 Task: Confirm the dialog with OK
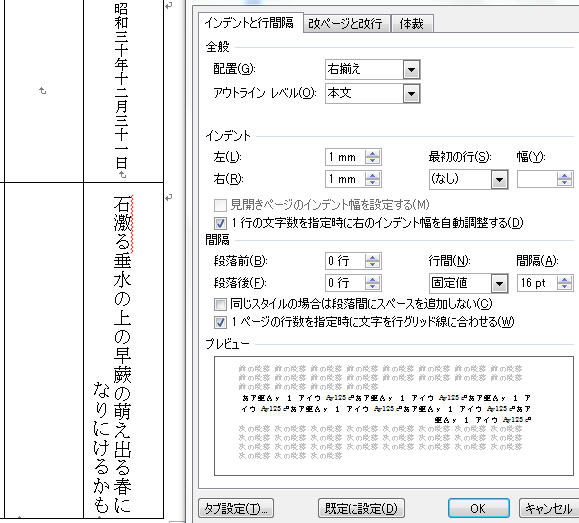(x=479, y=509)
